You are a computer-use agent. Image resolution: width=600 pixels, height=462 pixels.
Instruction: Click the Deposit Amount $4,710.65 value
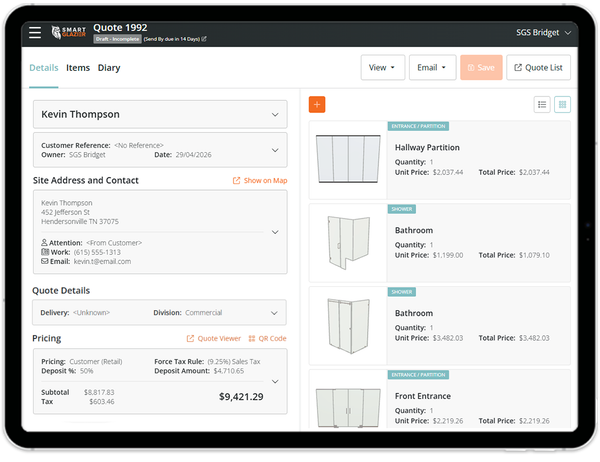click(228, 371)
